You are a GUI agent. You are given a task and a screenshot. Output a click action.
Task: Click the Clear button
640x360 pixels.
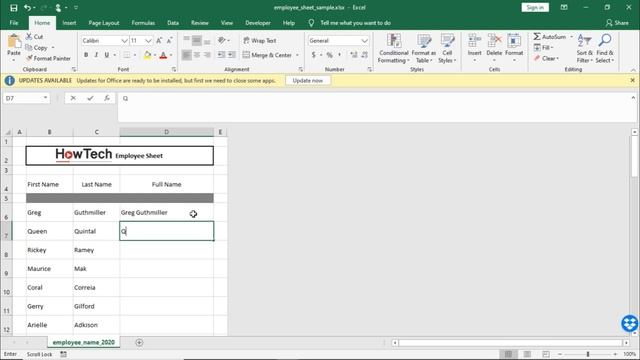pyautogui.click(x=546, y=58)
